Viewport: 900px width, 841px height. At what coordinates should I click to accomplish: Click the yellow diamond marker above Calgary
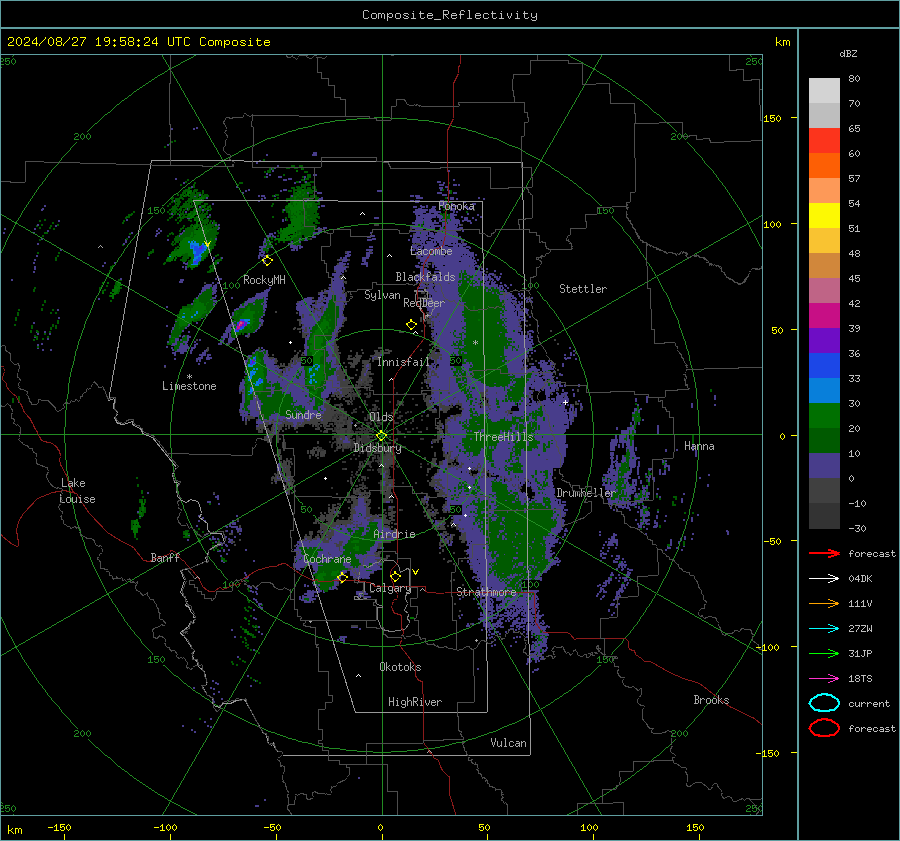click(x=395, y=576)
